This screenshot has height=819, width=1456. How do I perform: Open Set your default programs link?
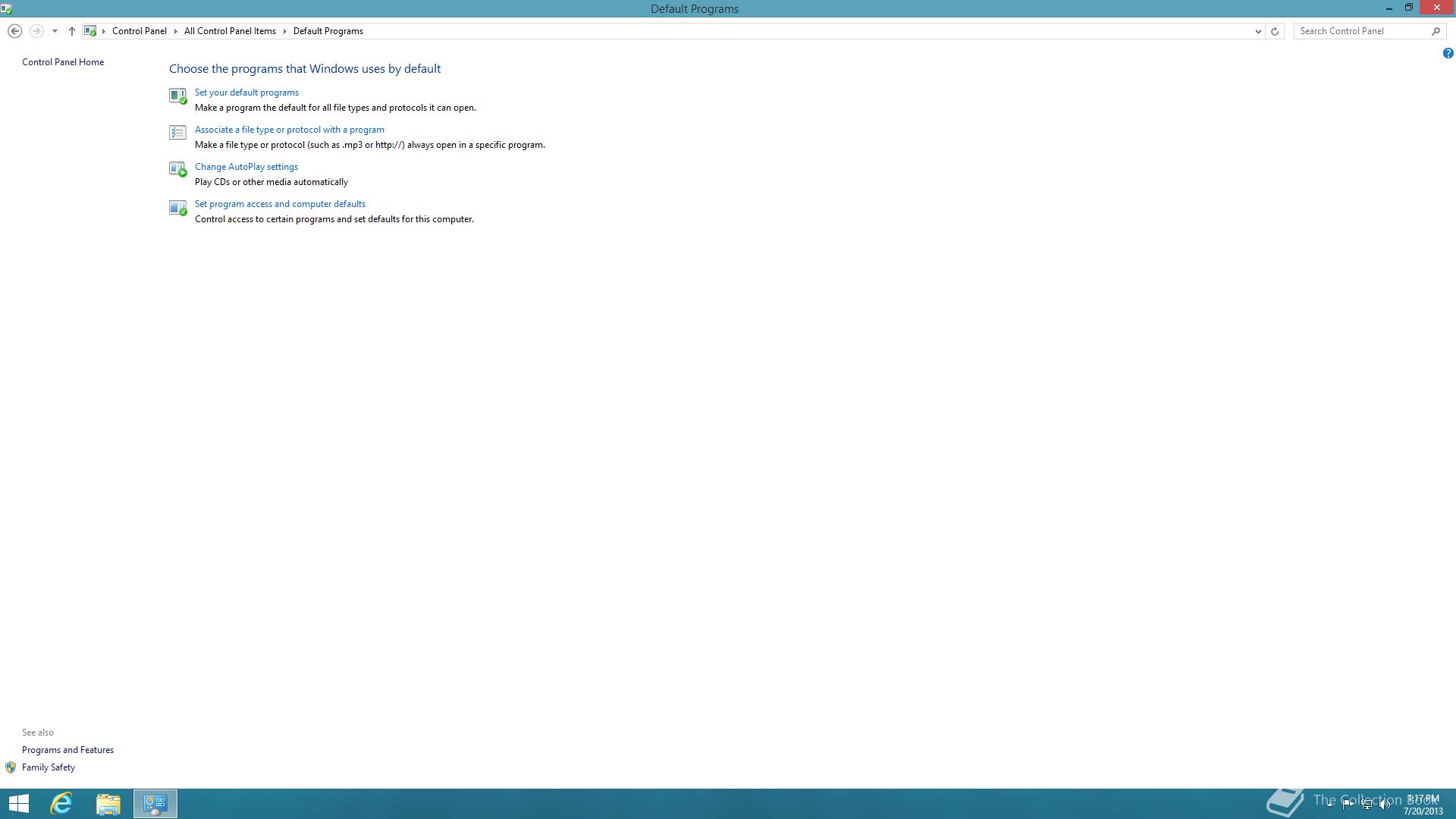246,93
